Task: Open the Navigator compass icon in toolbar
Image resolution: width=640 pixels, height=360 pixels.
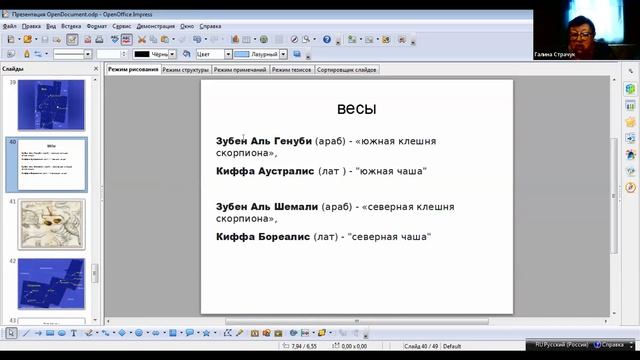Action: click(x=294, y=40)
